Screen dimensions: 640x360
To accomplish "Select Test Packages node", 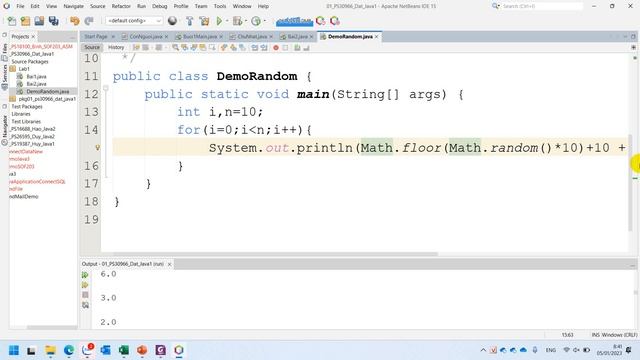I will pyautogui.click(x=27, y=107).
